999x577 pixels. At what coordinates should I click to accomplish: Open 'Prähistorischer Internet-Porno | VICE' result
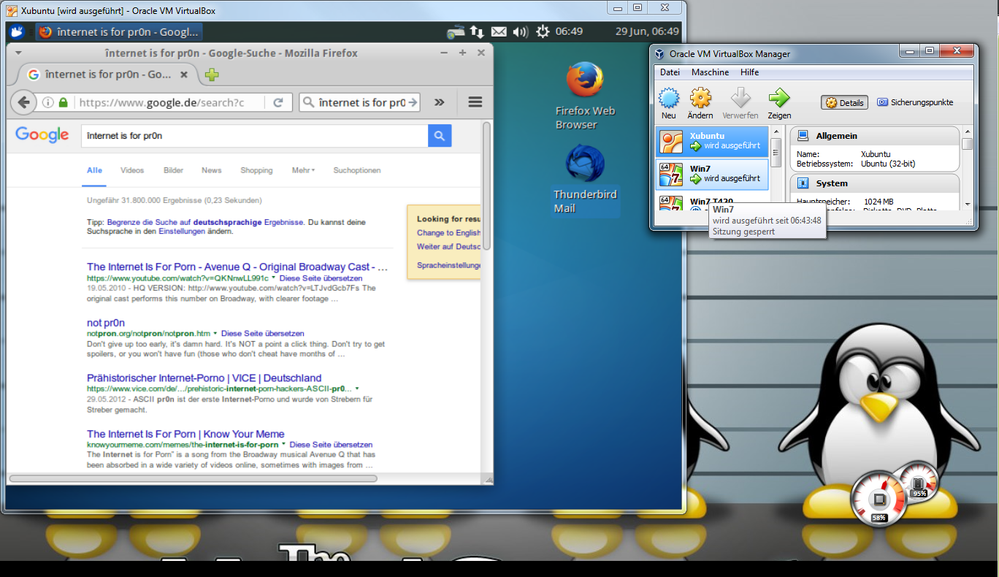click(x=204, y=378)
